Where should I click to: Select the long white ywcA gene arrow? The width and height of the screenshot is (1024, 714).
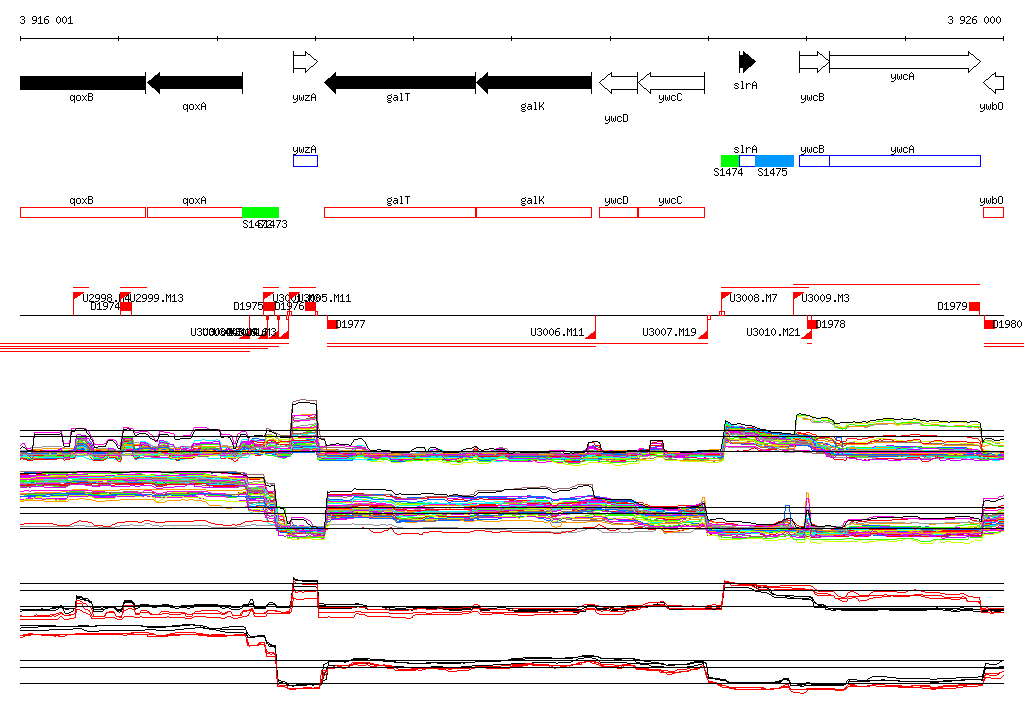[x=904, y=62]
